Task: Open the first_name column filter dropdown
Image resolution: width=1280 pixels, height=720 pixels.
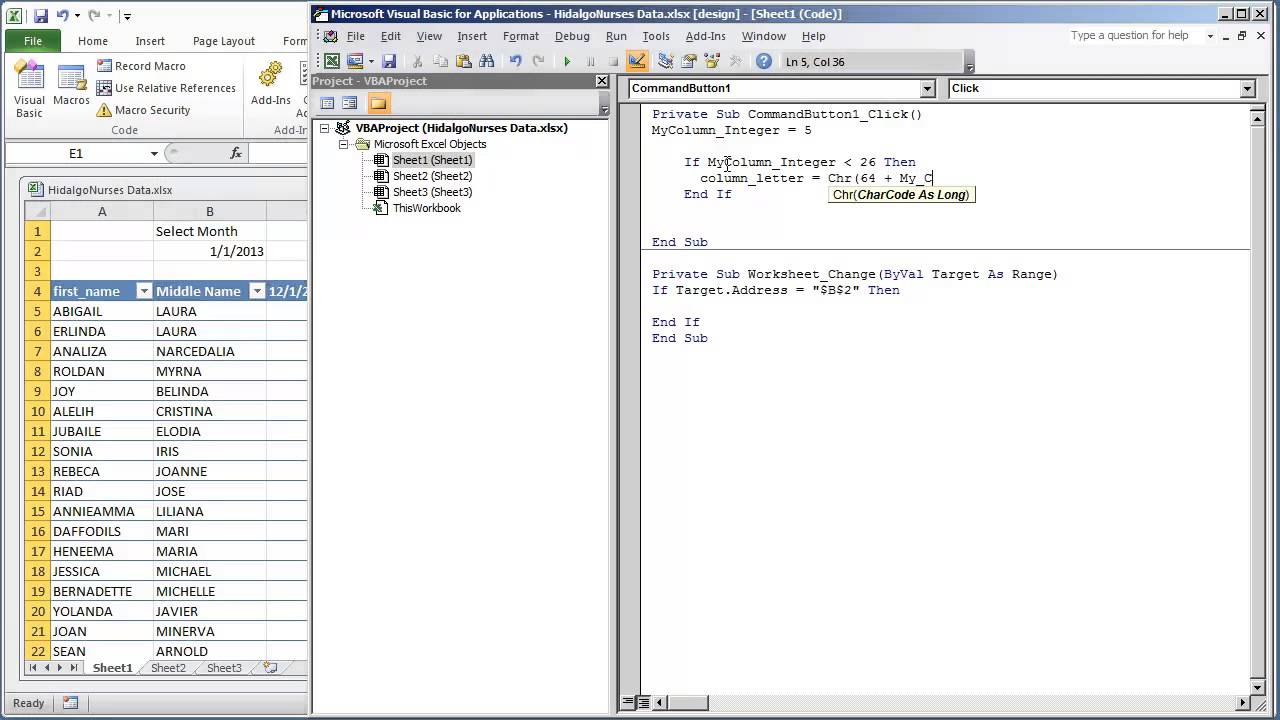Action: (143, 291)
